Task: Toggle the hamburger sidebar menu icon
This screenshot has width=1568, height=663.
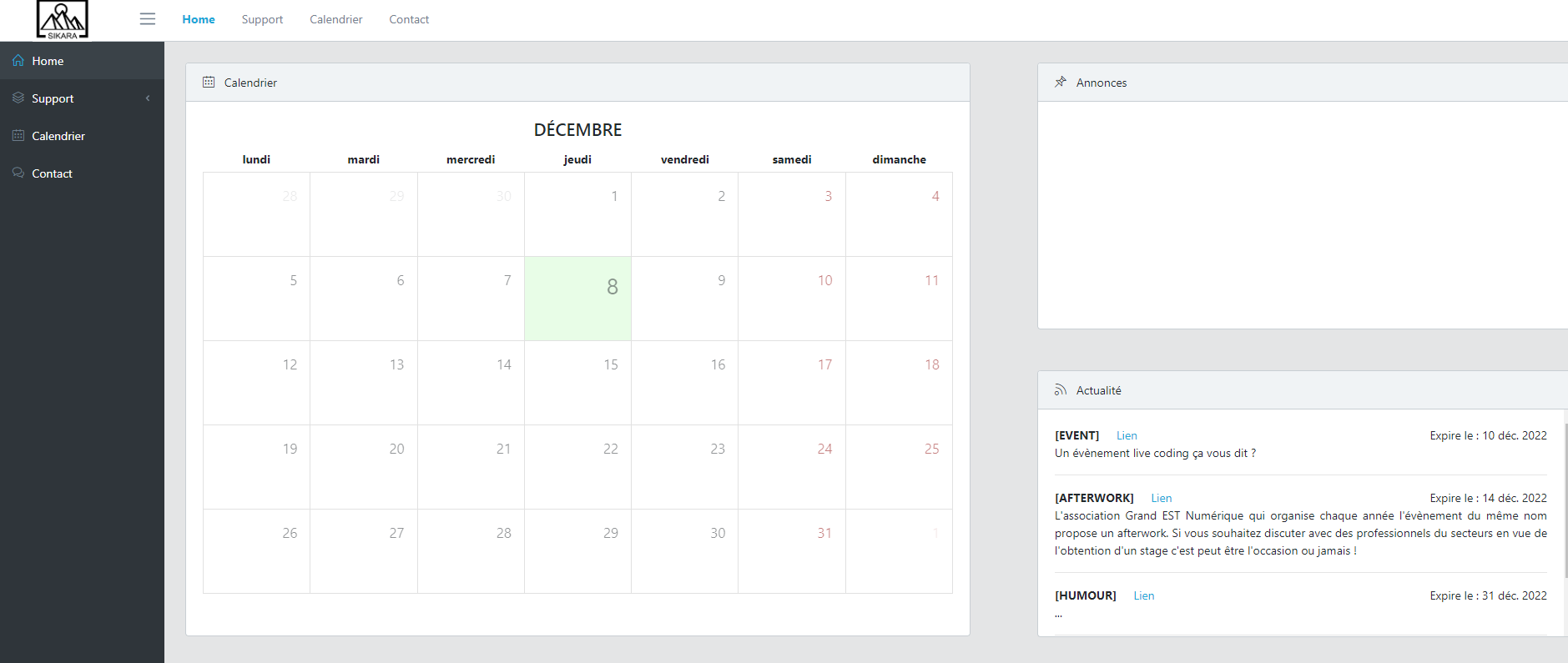Action: [148, 19]
